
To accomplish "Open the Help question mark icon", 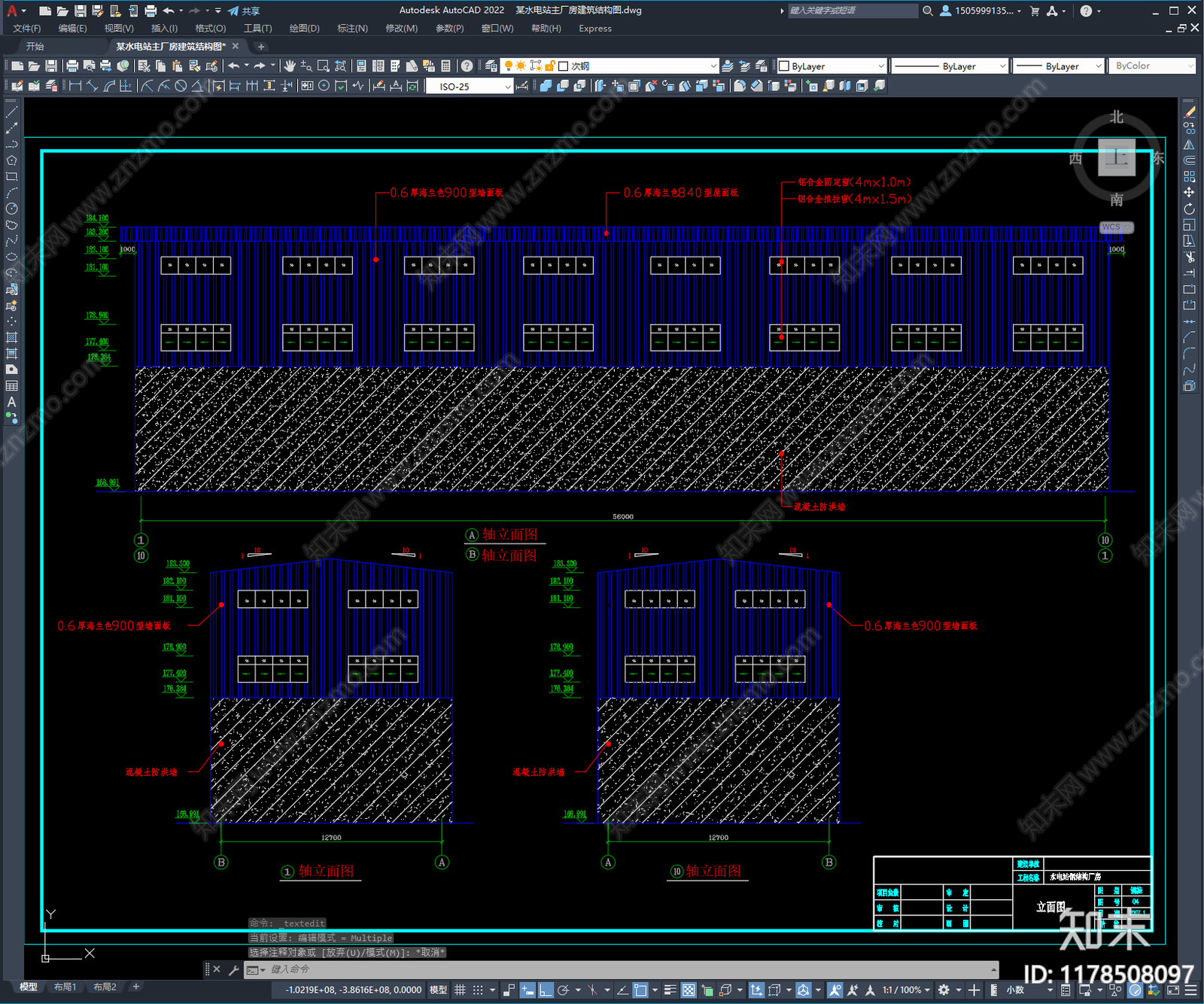I will pos(467,66).
